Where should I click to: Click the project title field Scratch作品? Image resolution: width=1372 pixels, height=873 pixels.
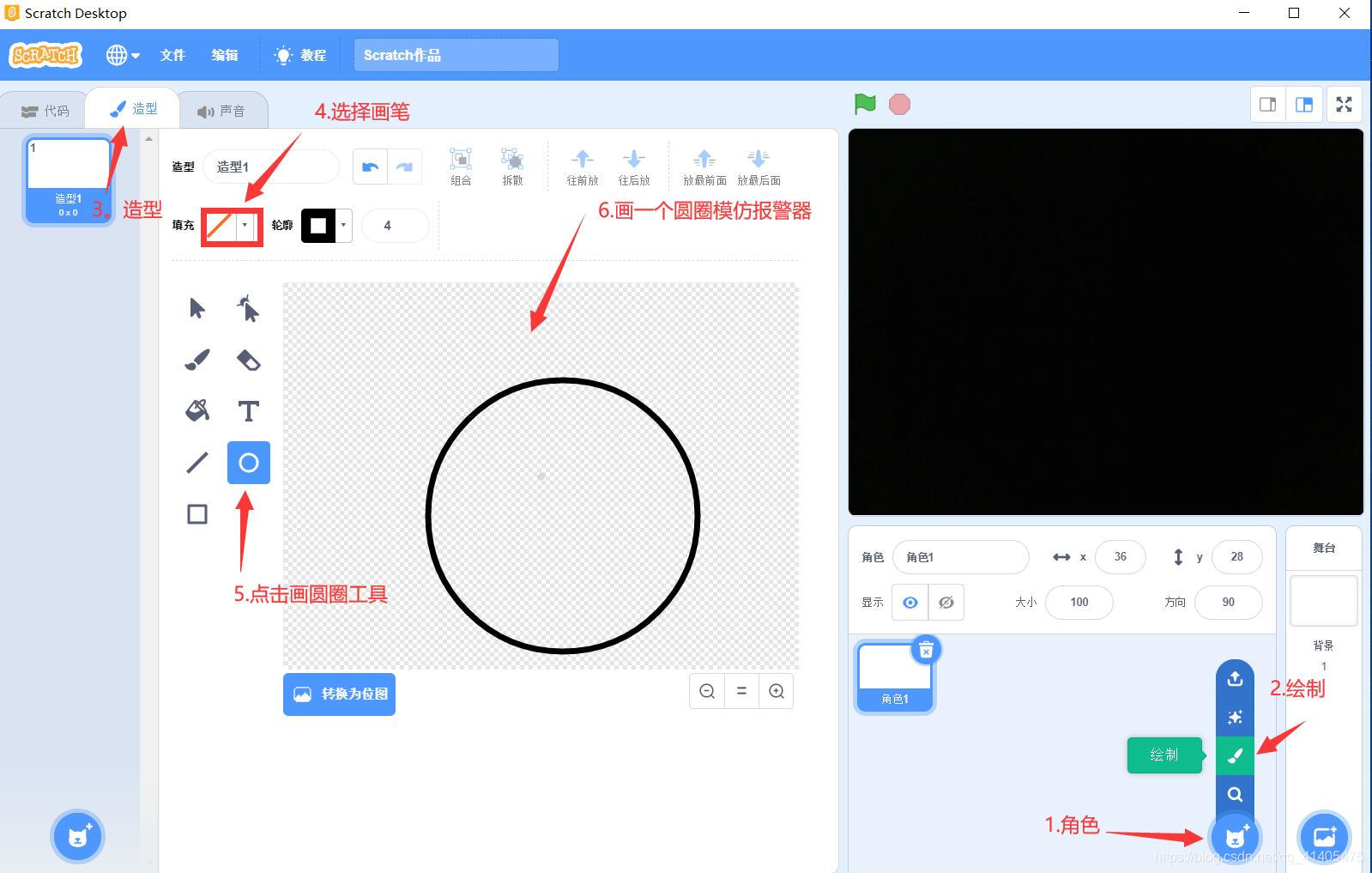tap(456, 55)
